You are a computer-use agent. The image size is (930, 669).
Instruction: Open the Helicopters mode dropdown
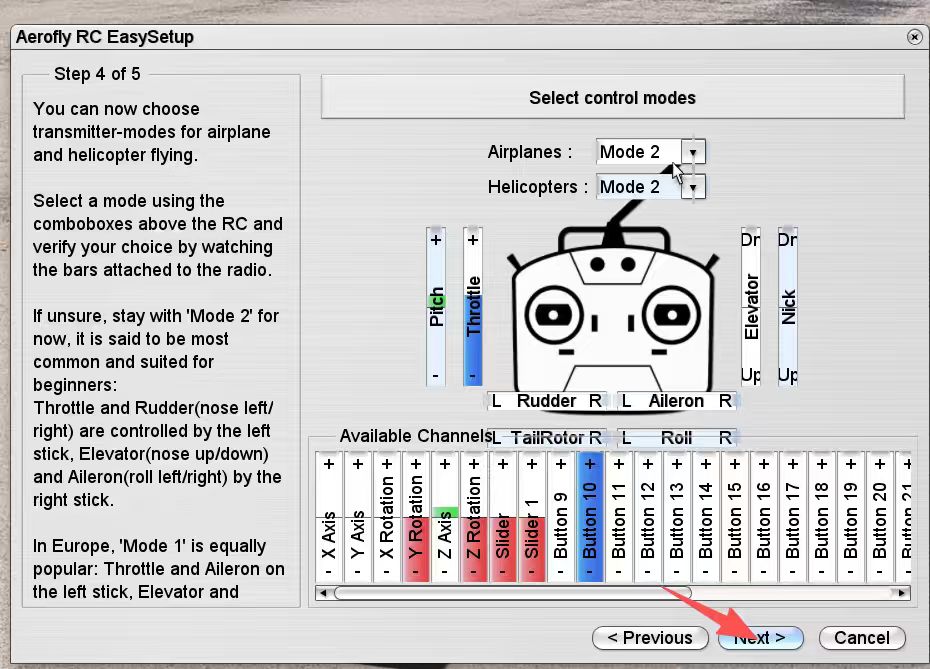tap(695, 187)
